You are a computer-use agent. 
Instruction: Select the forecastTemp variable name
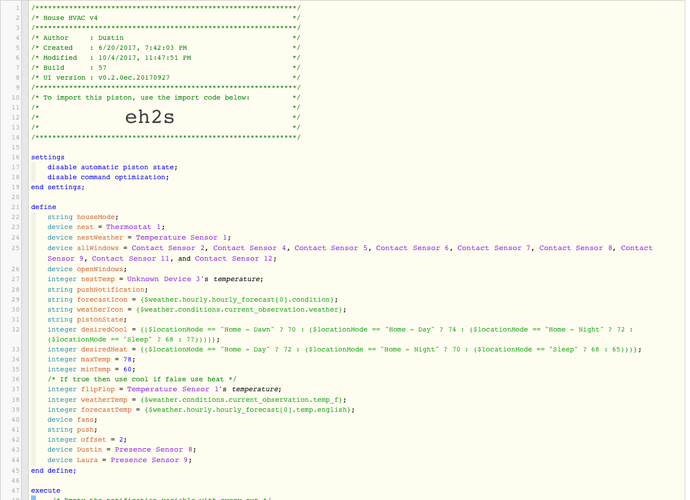click(x=106, y=410)
